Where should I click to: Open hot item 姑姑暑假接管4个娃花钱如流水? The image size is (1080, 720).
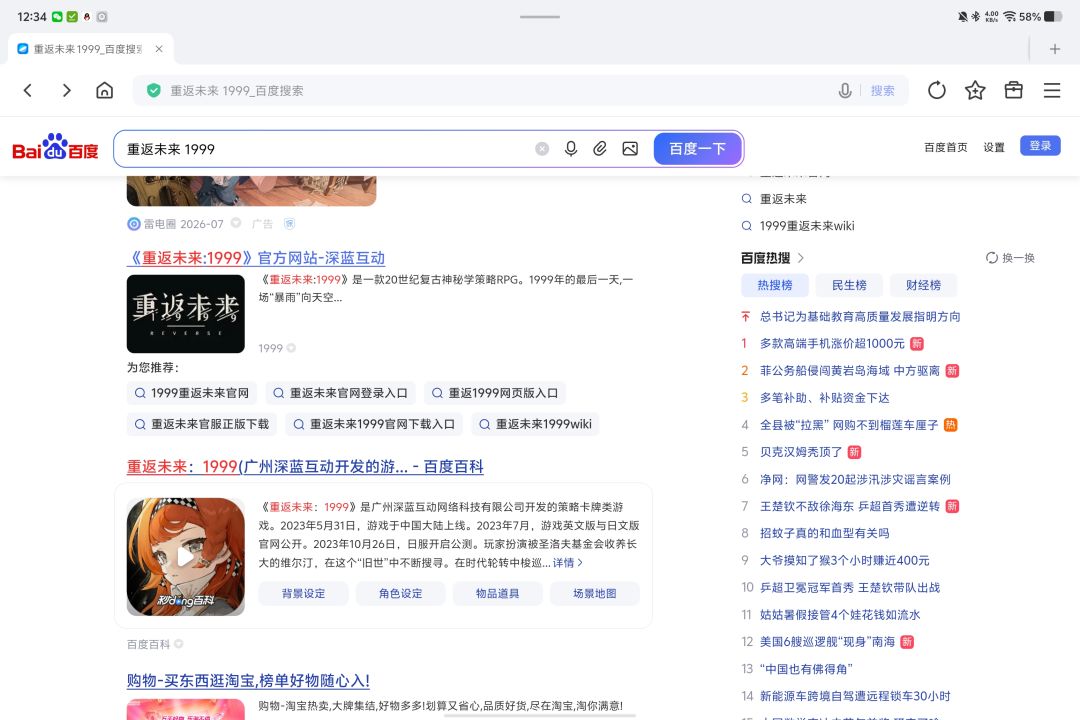coord(840,615)
